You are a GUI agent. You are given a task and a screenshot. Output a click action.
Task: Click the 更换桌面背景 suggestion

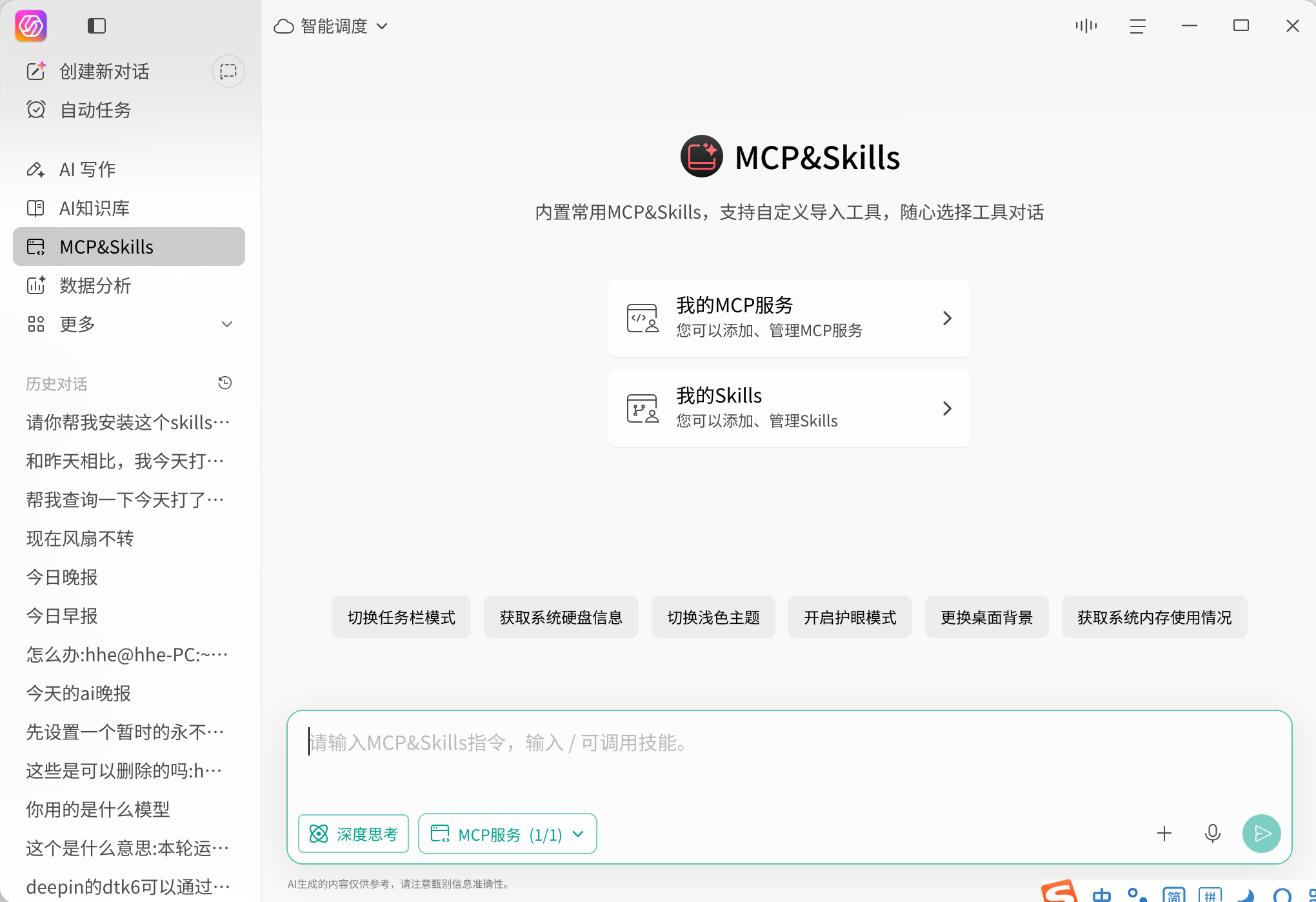point(987,617)
